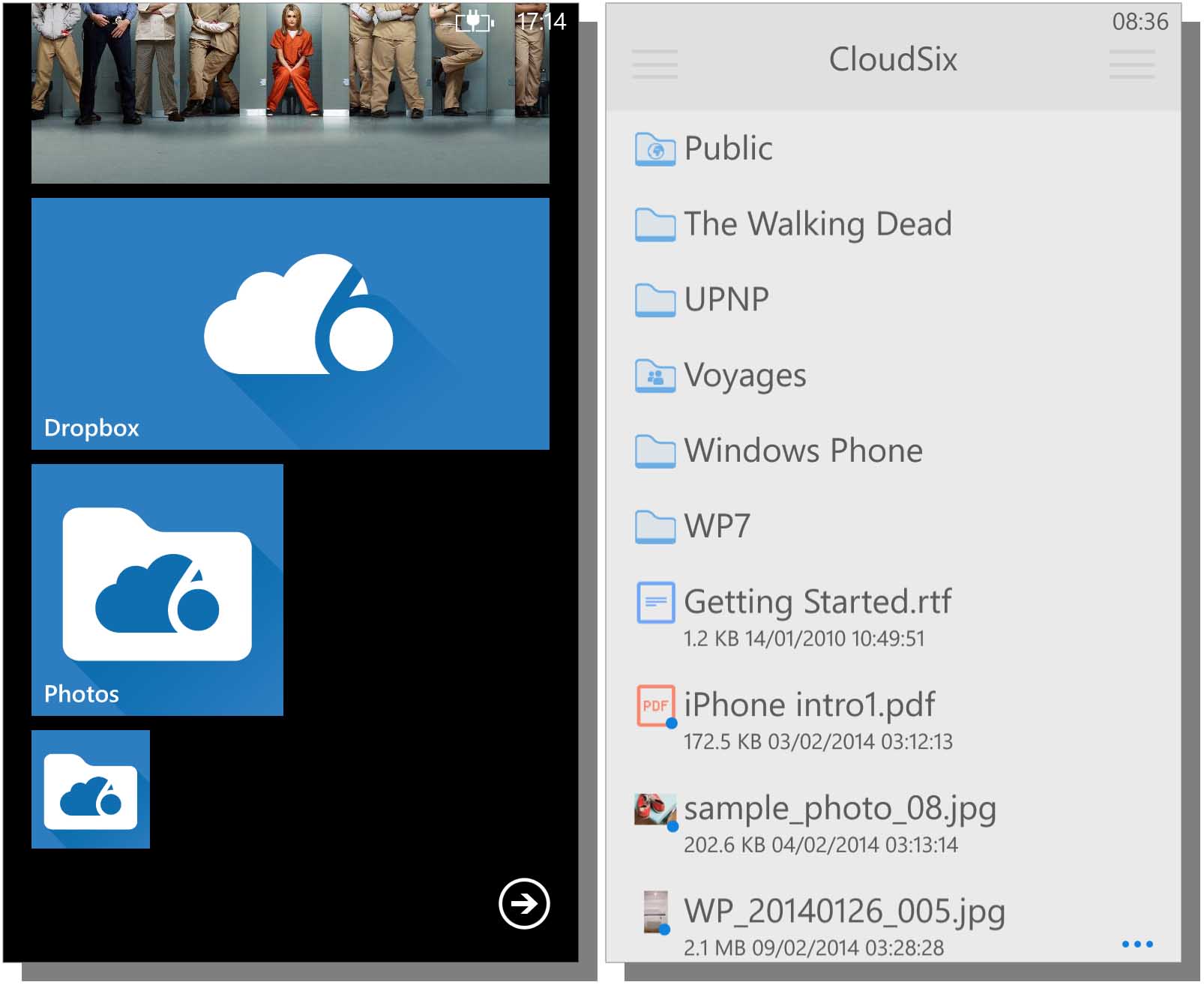Screen dimensions: 1204x985
Task: Open the sample_photo_08.jpg thumbnail
Action: click(x=656, y=811)
